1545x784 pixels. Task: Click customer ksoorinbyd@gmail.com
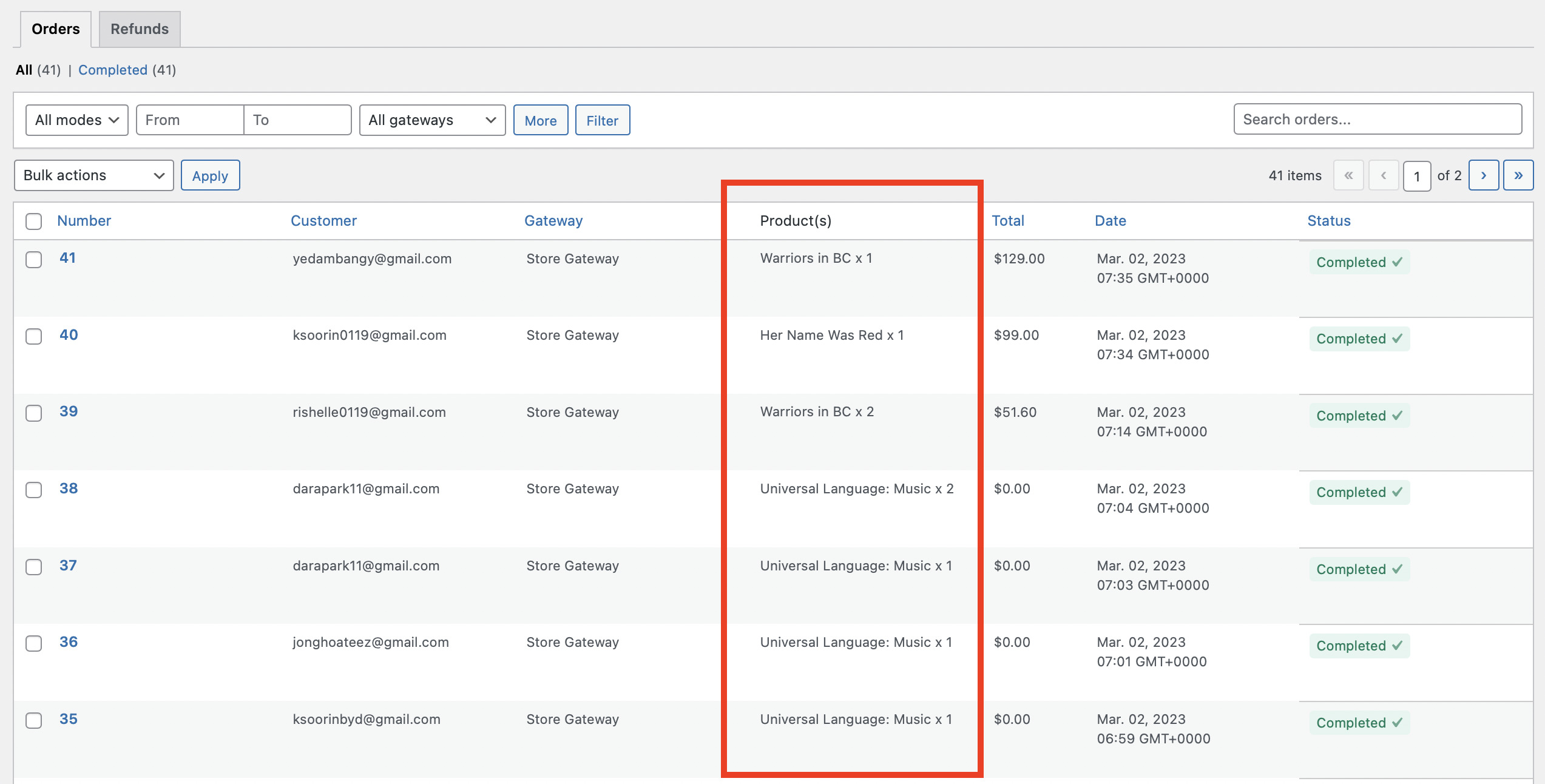[x=367, y=720]
